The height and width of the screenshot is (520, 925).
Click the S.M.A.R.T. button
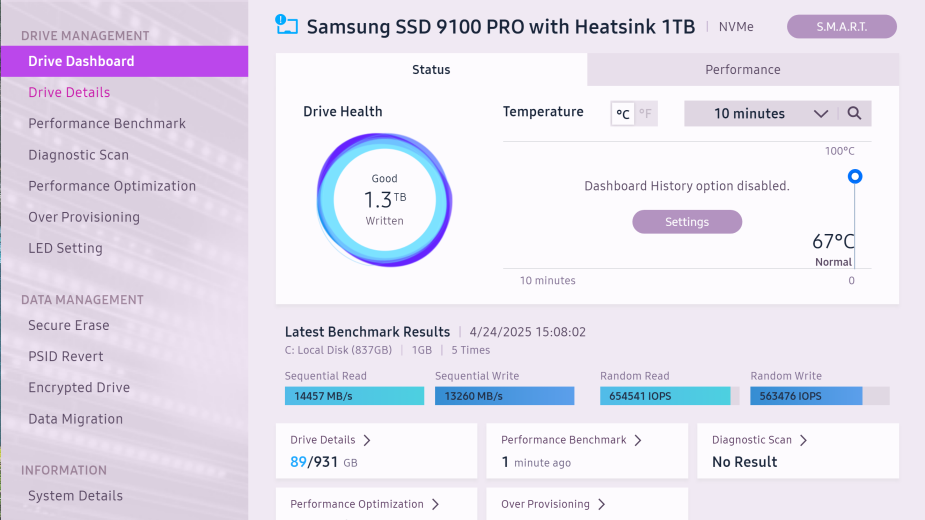(x=842, y=27)
